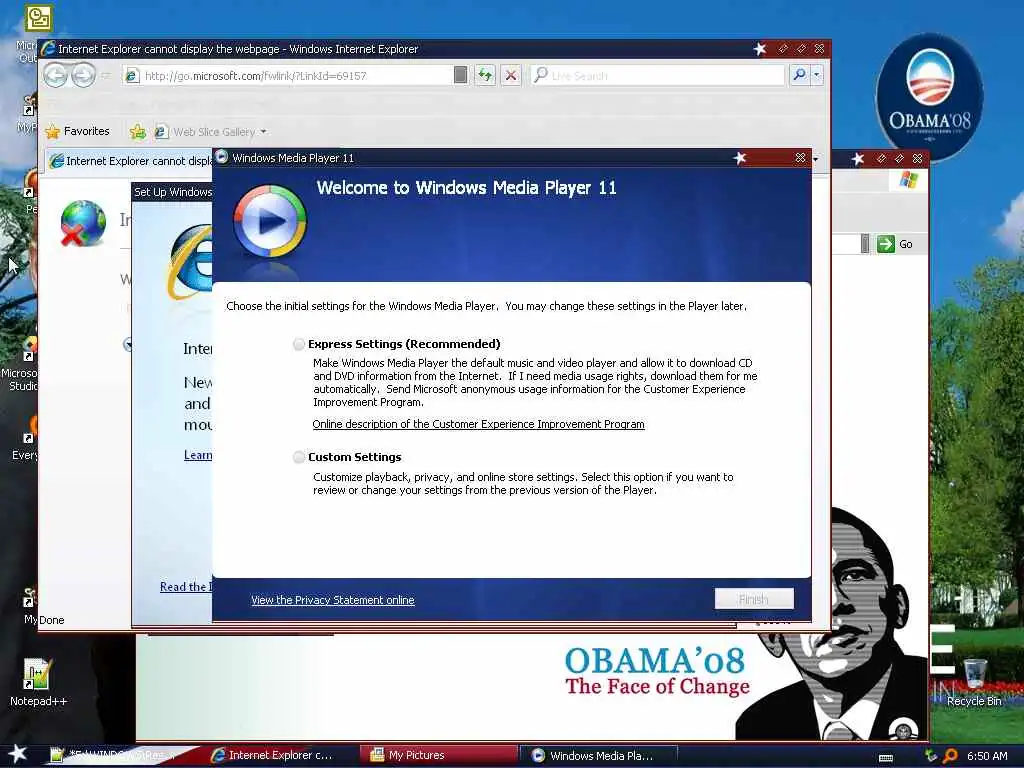Click the Media Player title bar app icon
This screenshot has height=768, width=1024.
[x=222, y=157]
